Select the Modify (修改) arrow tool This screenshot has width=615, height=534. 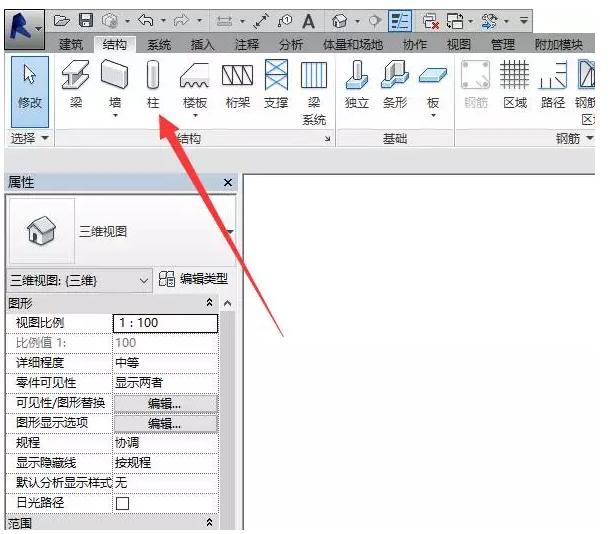(30, 91)
